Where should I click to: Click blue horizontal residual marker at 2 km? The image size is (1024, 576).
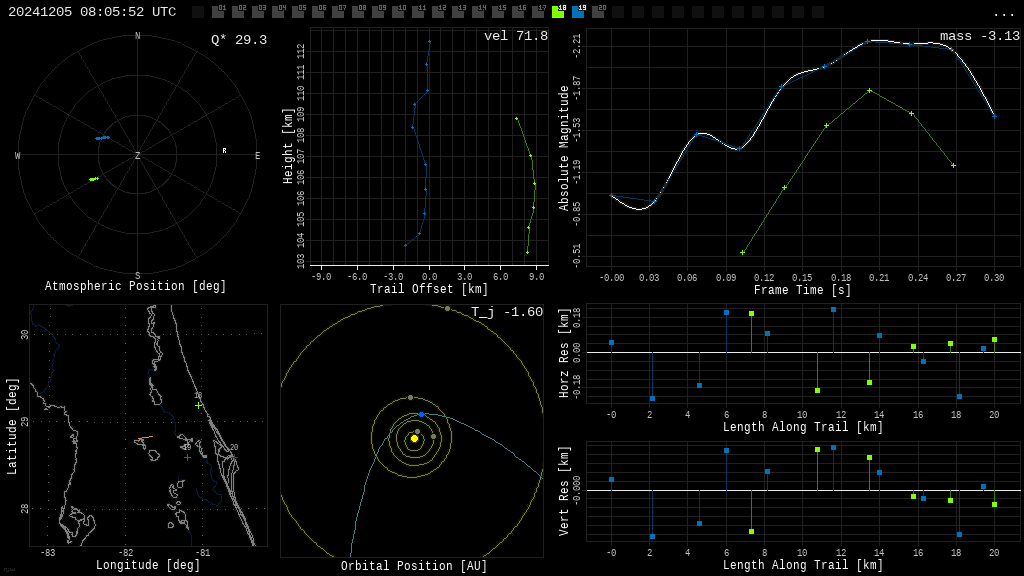pos(652,398)
